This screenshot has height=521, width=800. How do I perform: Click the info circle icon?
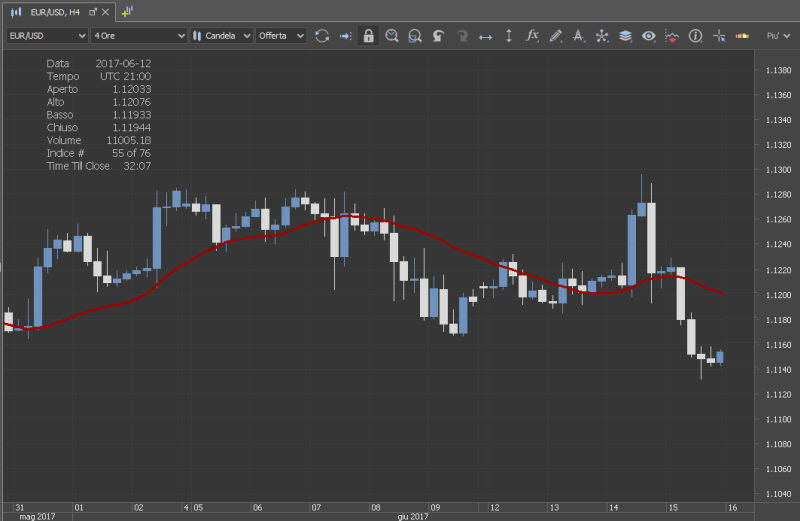695,36
